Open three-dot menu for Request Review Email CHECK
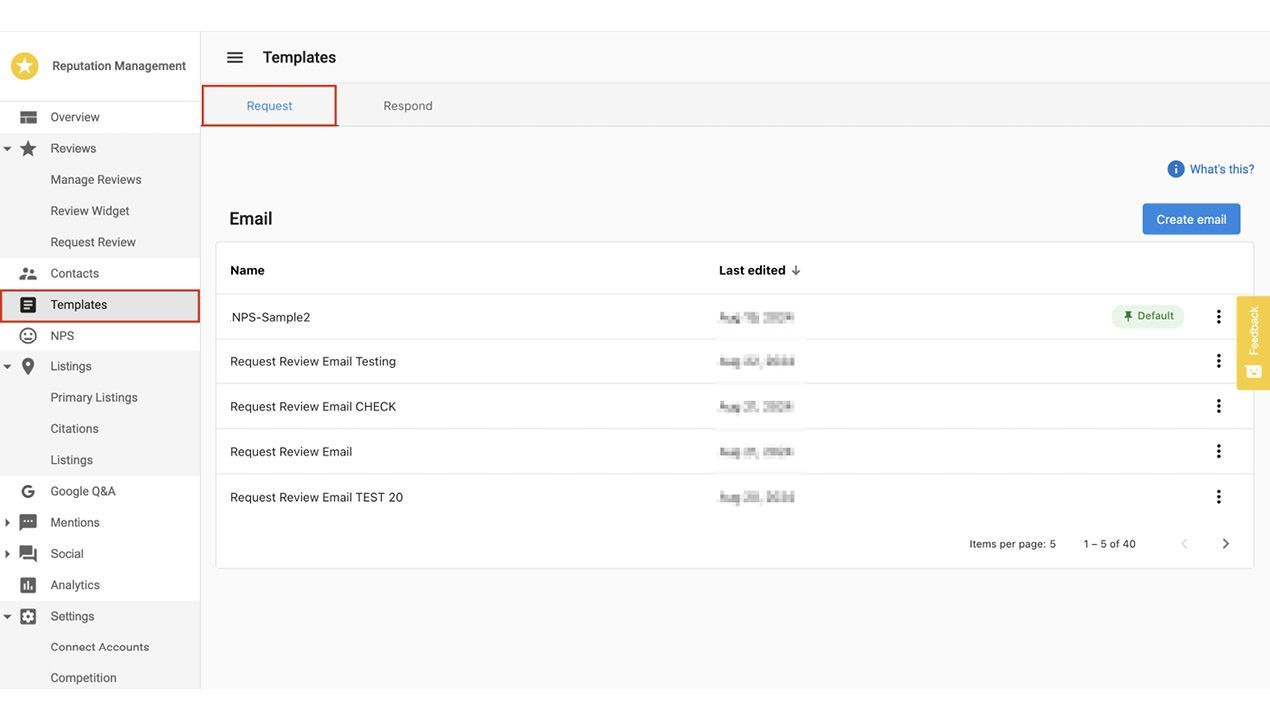Image resolution: width=1270 pixels, height=720 pixels. (x=1218, y=406)
